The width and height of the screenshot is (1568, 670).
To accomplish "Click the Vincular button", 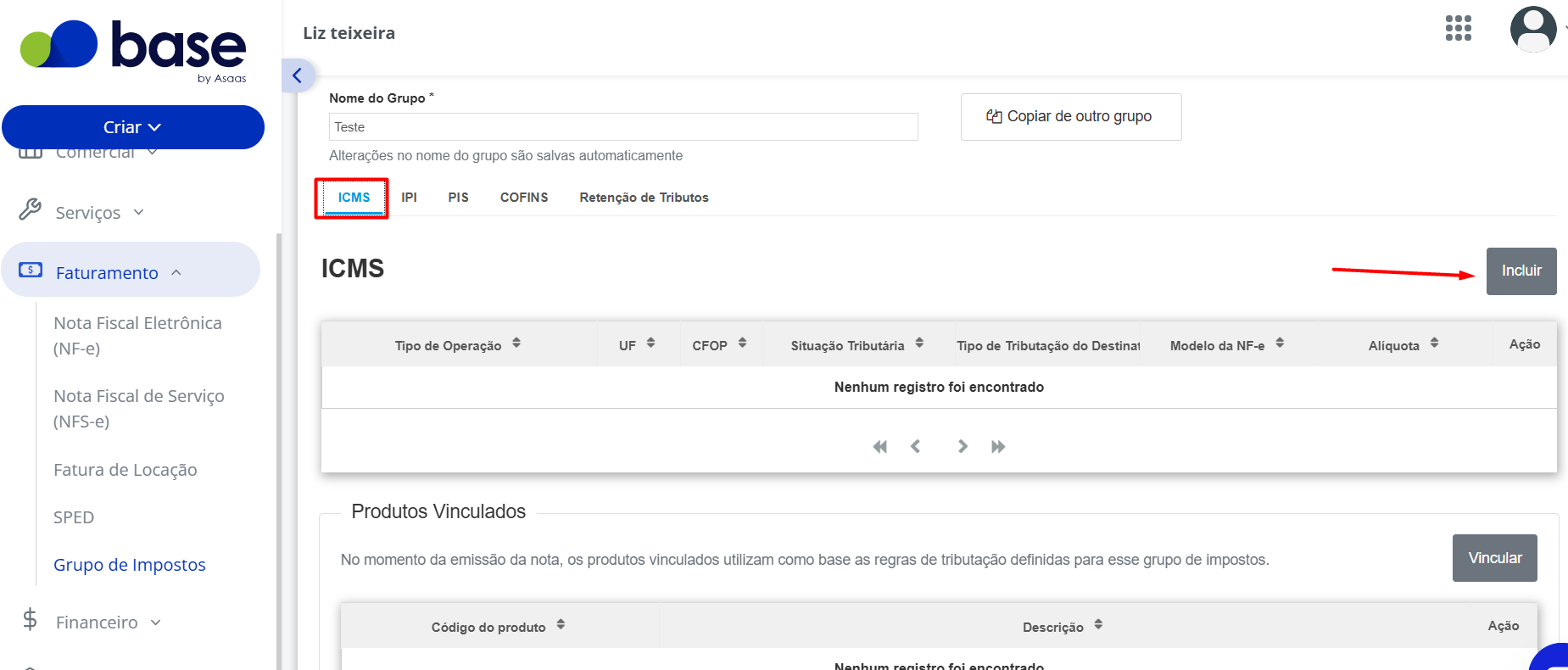I will point(1494,558).
